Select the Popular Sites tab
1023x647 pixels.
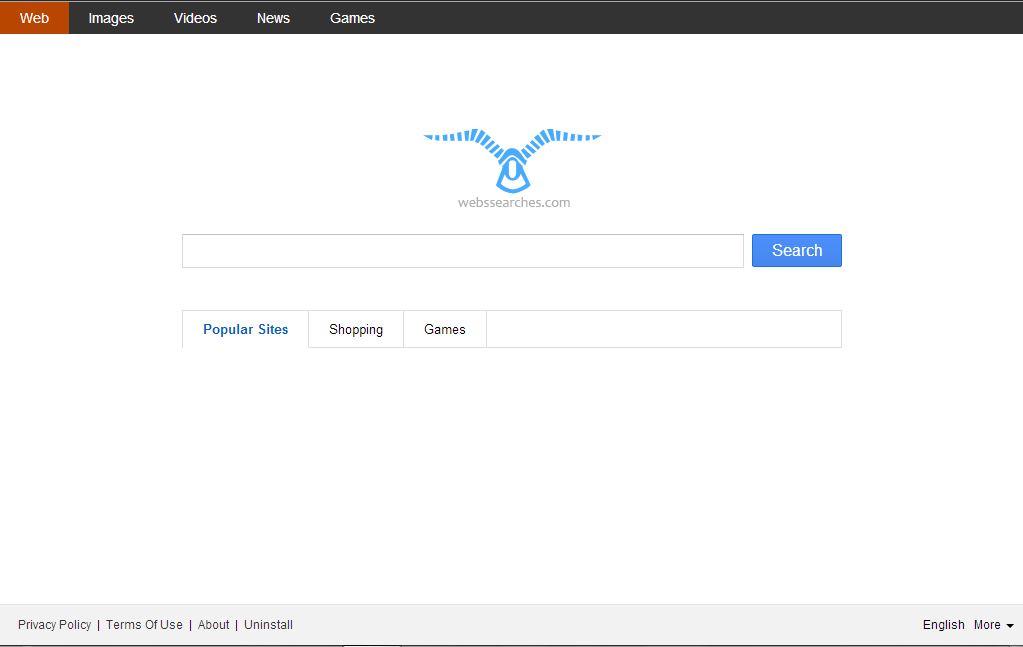(245, 329)
